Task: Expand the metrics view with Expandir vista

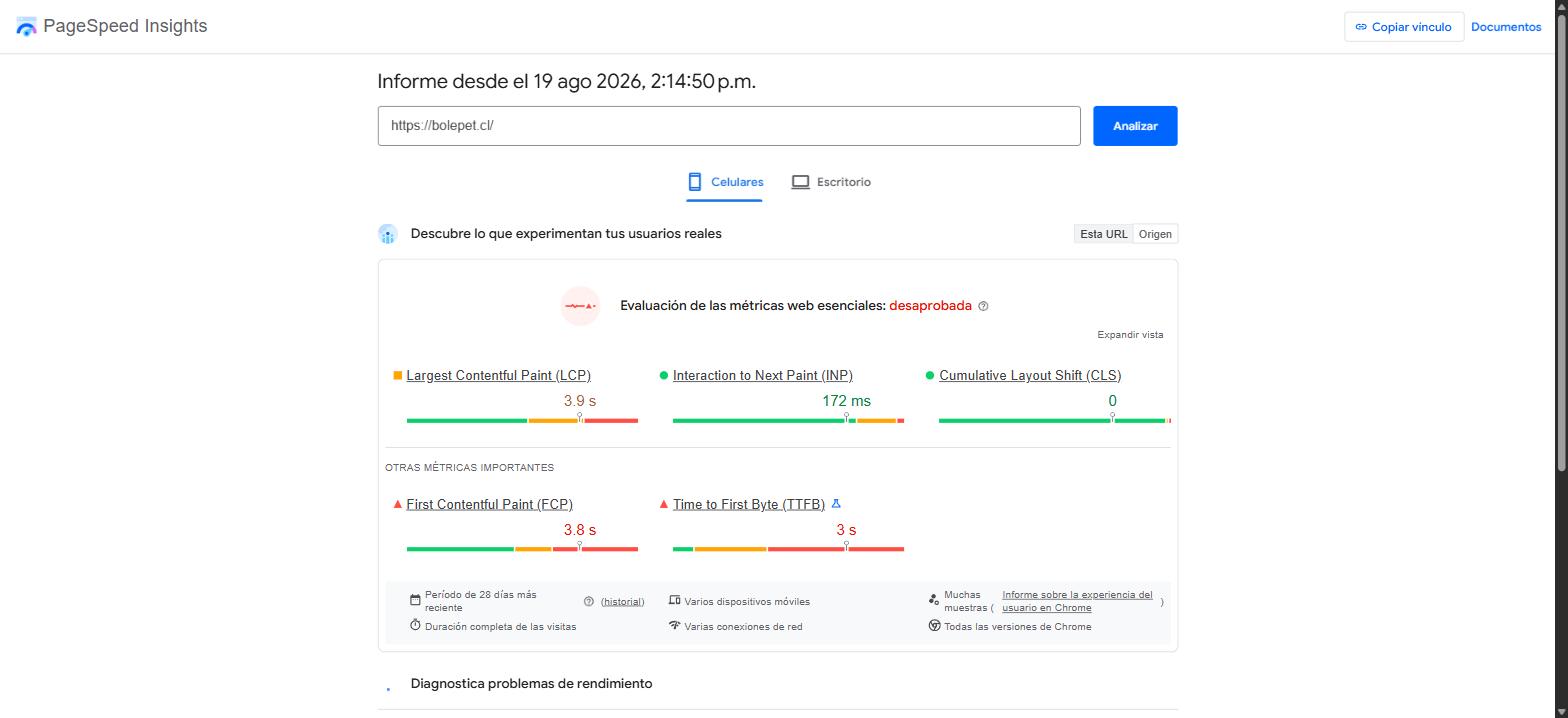Action: point(1130,335)
